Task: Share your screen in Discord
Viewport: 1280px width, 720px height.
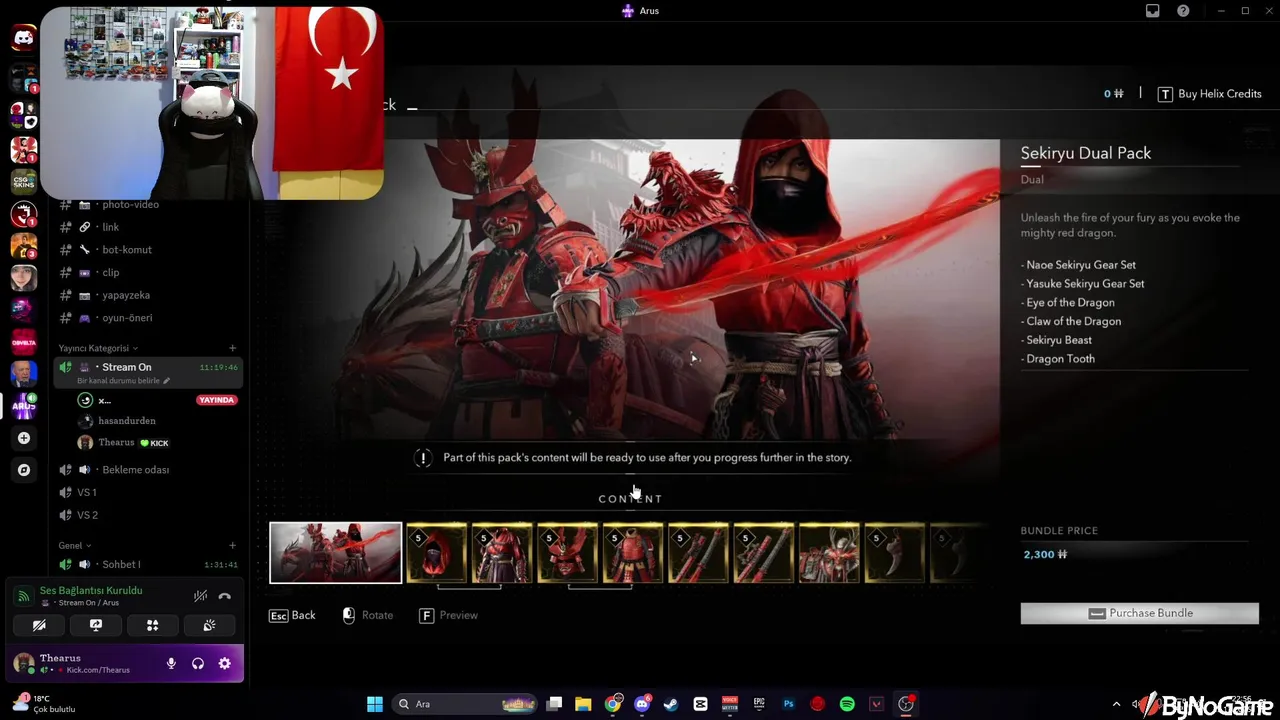Action: pyautogui.click(x=96, y=625)
